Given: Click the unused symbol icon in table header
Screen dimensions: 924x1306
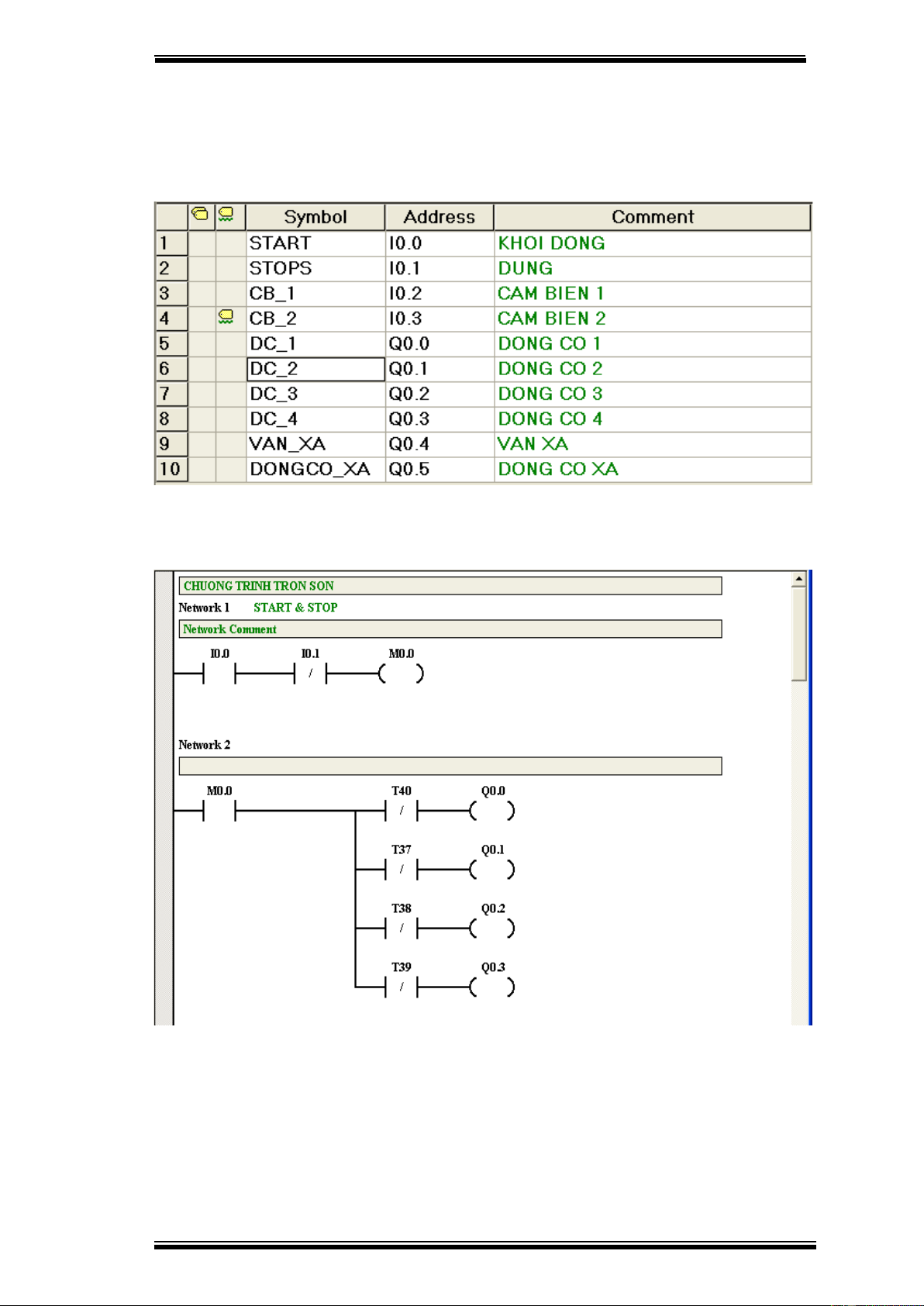Looking at the screenshot, I should coord(226,215).
